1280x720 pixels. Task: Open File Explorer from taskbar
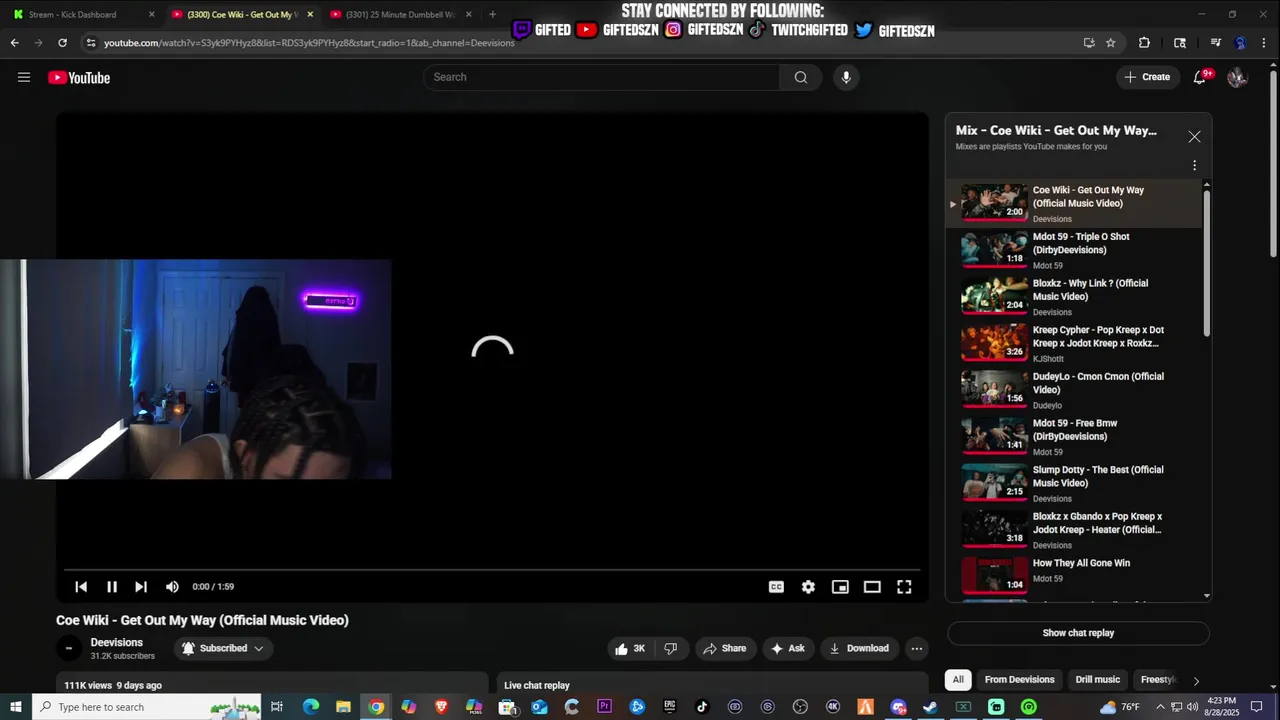[343, 707]
